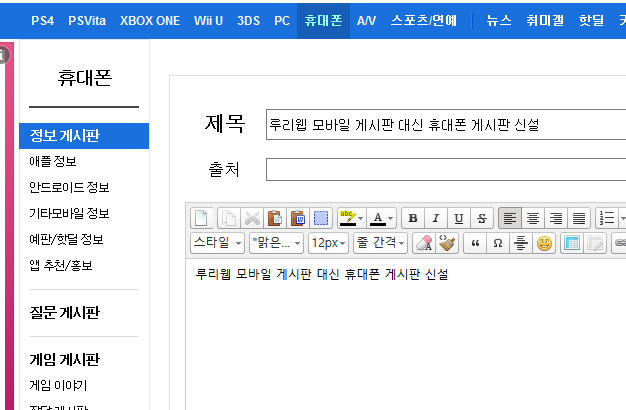Insert a horizontal line
The height and width of the screenshot is (410, 626).
[521, 243]
